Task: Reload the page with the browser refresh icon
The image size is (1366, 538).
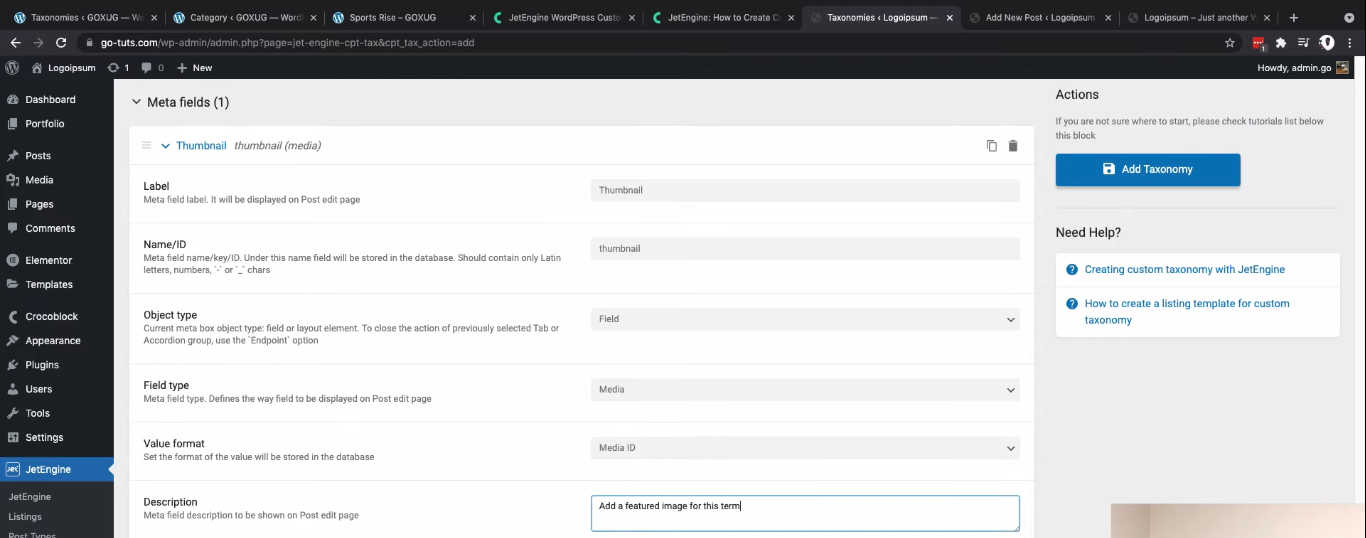Action: (61, 43)
